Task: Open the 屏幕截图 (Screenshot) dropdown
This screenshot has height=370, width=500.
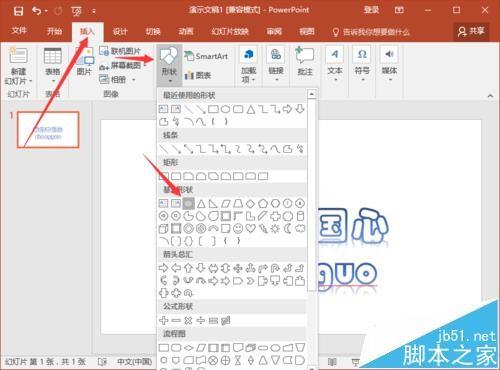Action: tap(123, 66)
